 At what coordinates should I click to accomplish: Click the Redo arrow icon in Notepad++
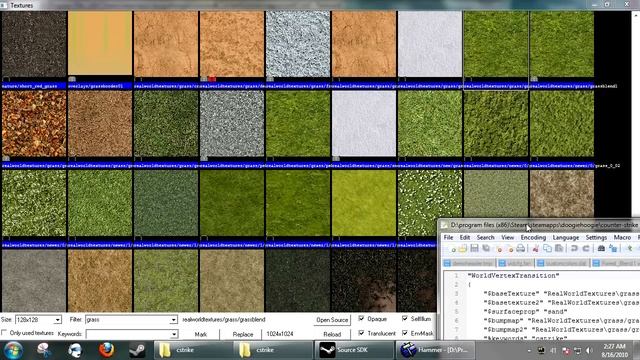[586, 248]
